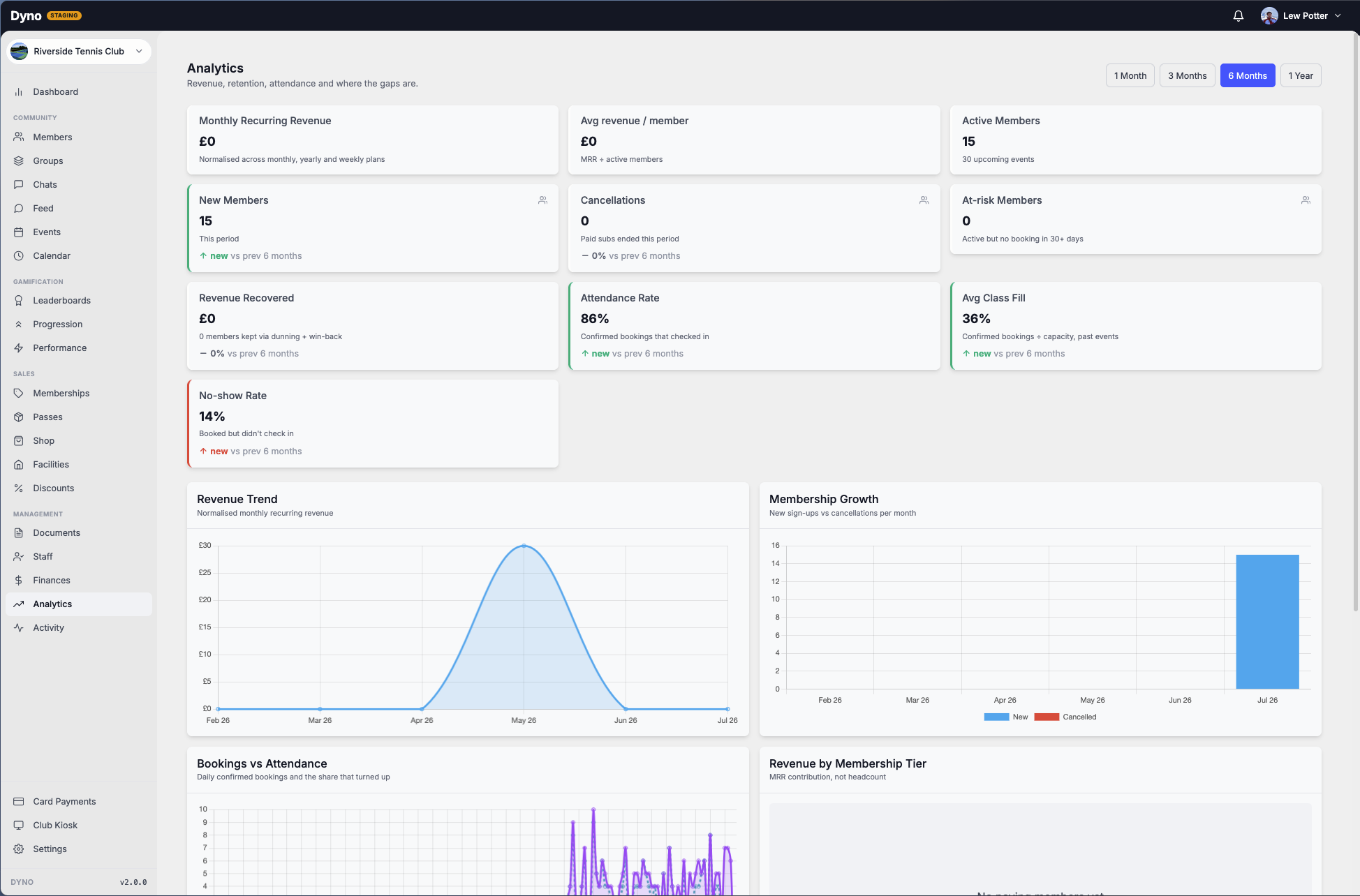Click the Memberships tag icon

point(19,394)
